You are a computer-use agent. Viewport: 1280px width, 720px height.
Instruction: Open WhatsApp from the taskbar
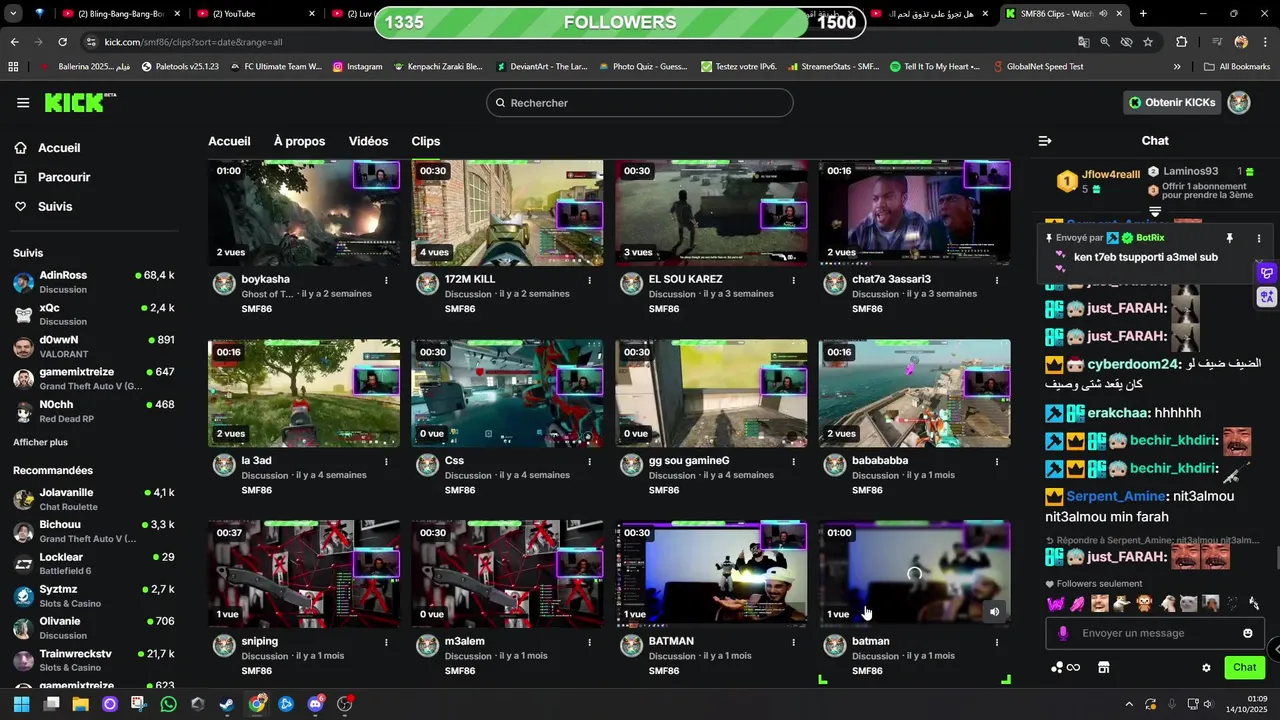tap(168, 704)
